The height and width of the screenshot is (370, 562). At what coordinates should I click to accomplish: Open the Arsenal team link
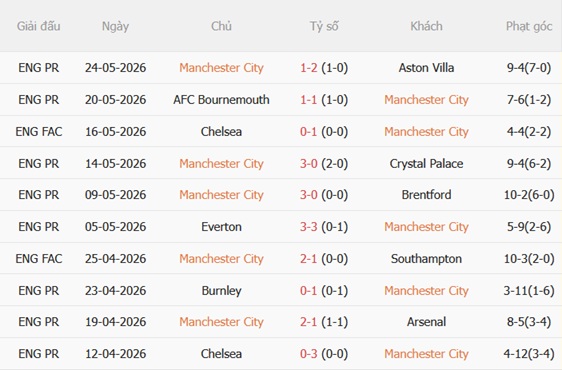pyautogui.click(x=426, y=322)
